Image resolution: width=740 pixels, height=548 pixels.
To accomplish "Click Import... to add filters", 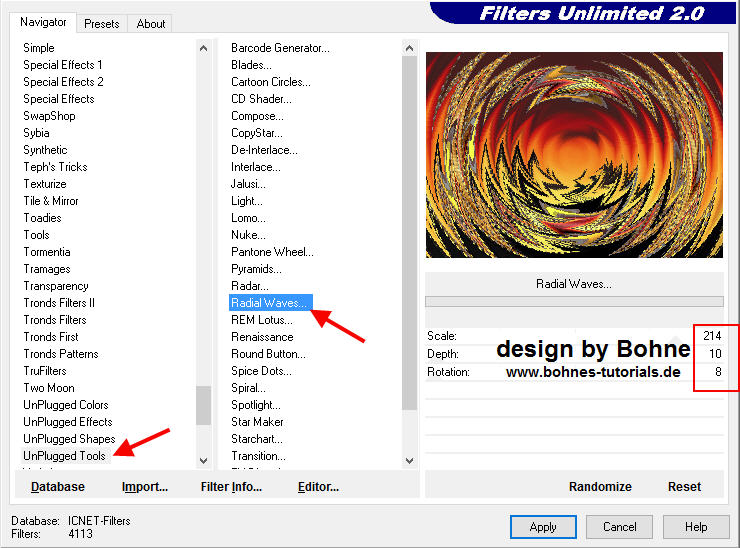I will coord(145,487).
